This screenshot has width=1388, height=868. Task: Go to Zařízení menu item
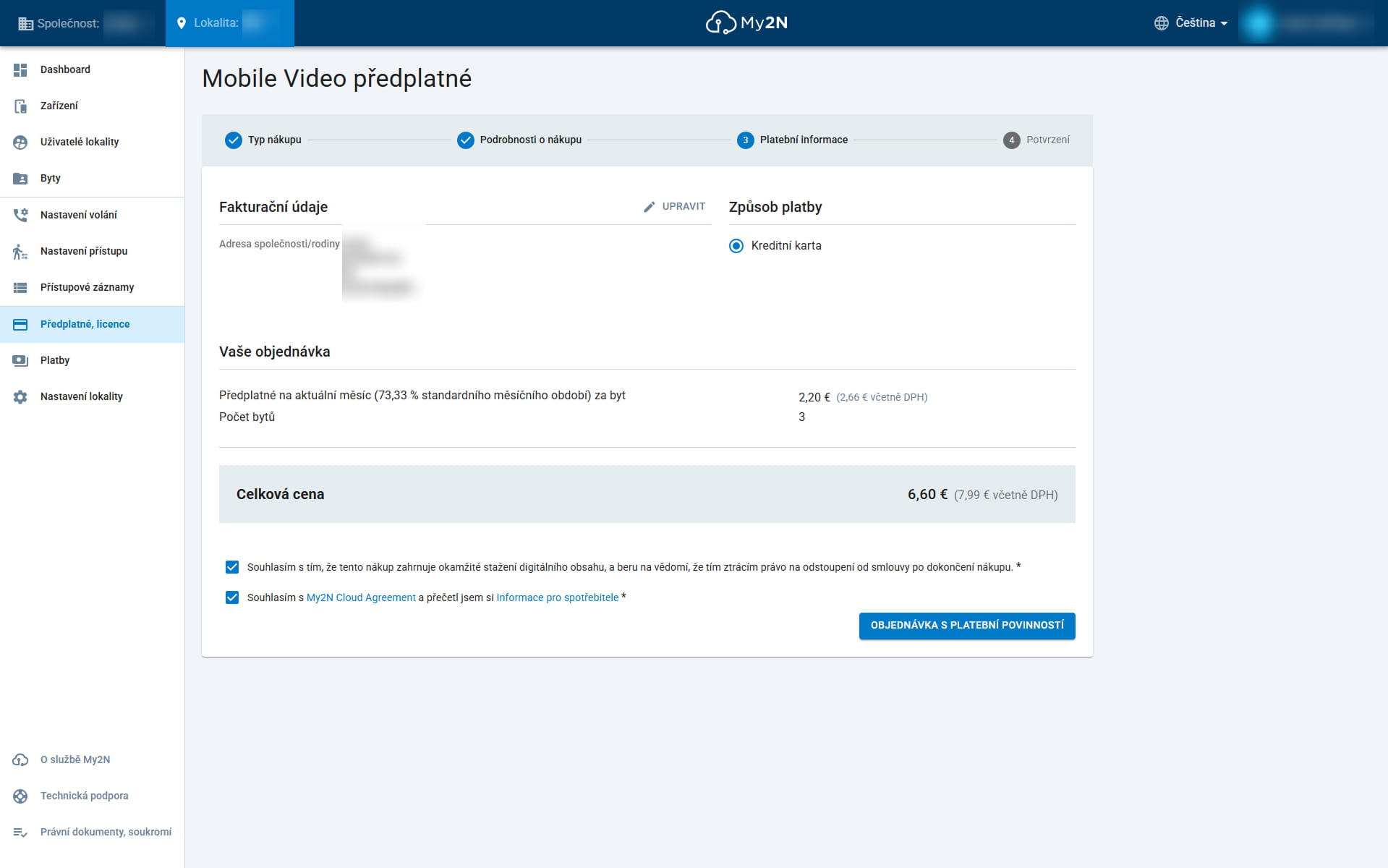click(92, 106)
